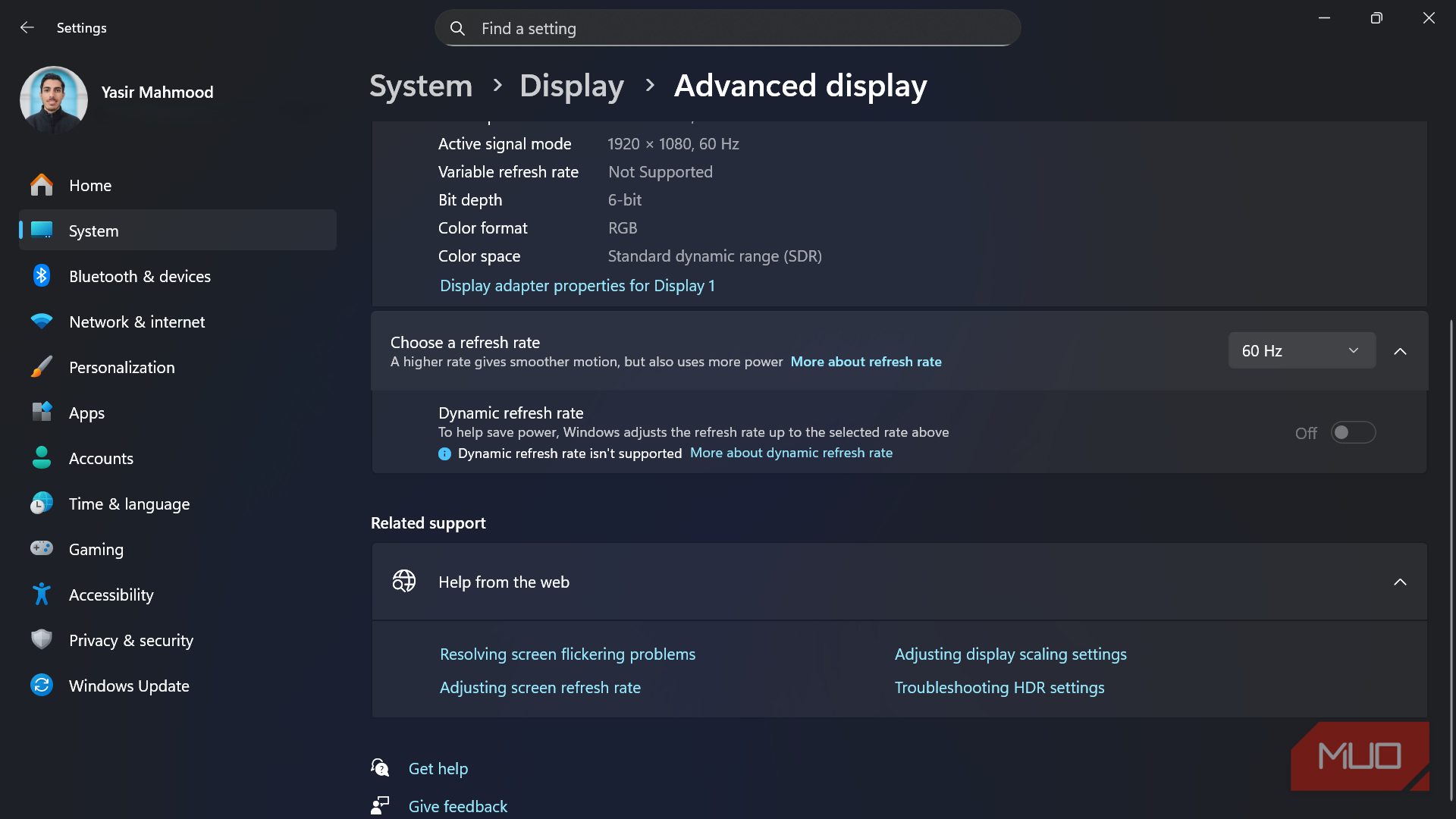Toggle the Dynamic refresh rate switch
Image resolution: width=1456 pixels, height=819 pixels.
pos(1353,433)
